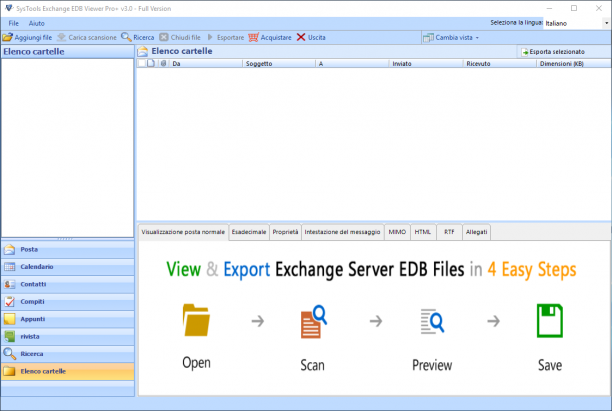Open the Allegati tab
The height and width of the screenshot is (411, 612).
[x=477, y=232]
